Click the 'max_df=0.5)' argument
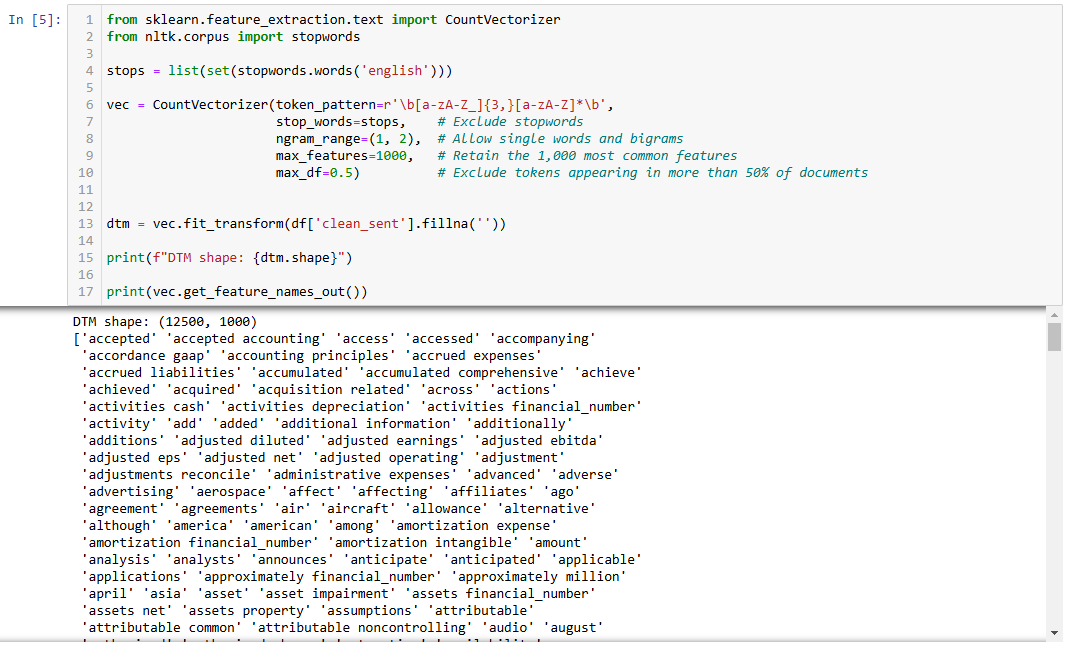 coord(318,173)
